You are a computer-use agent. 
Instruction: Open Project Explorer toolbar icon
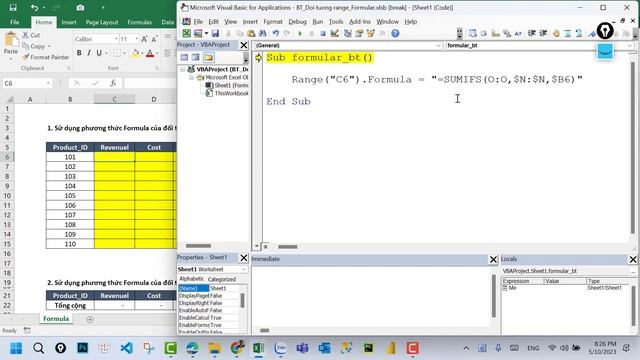coord(348,33)
